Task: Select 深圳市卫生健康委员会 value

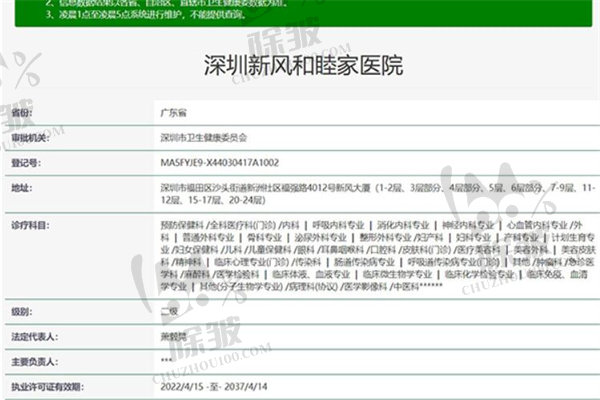Action: point(204,138)
